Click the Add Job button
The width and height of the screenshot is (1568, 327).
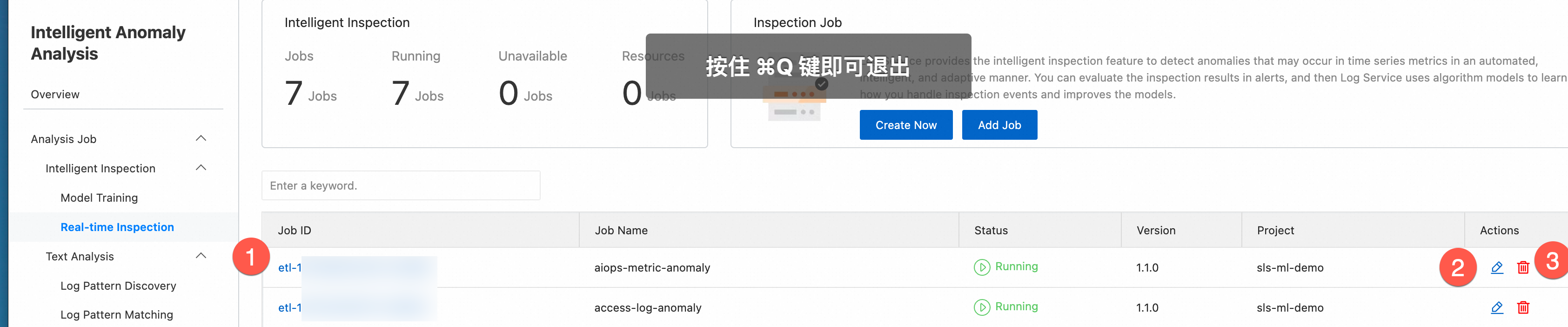[x=999, y=125]
